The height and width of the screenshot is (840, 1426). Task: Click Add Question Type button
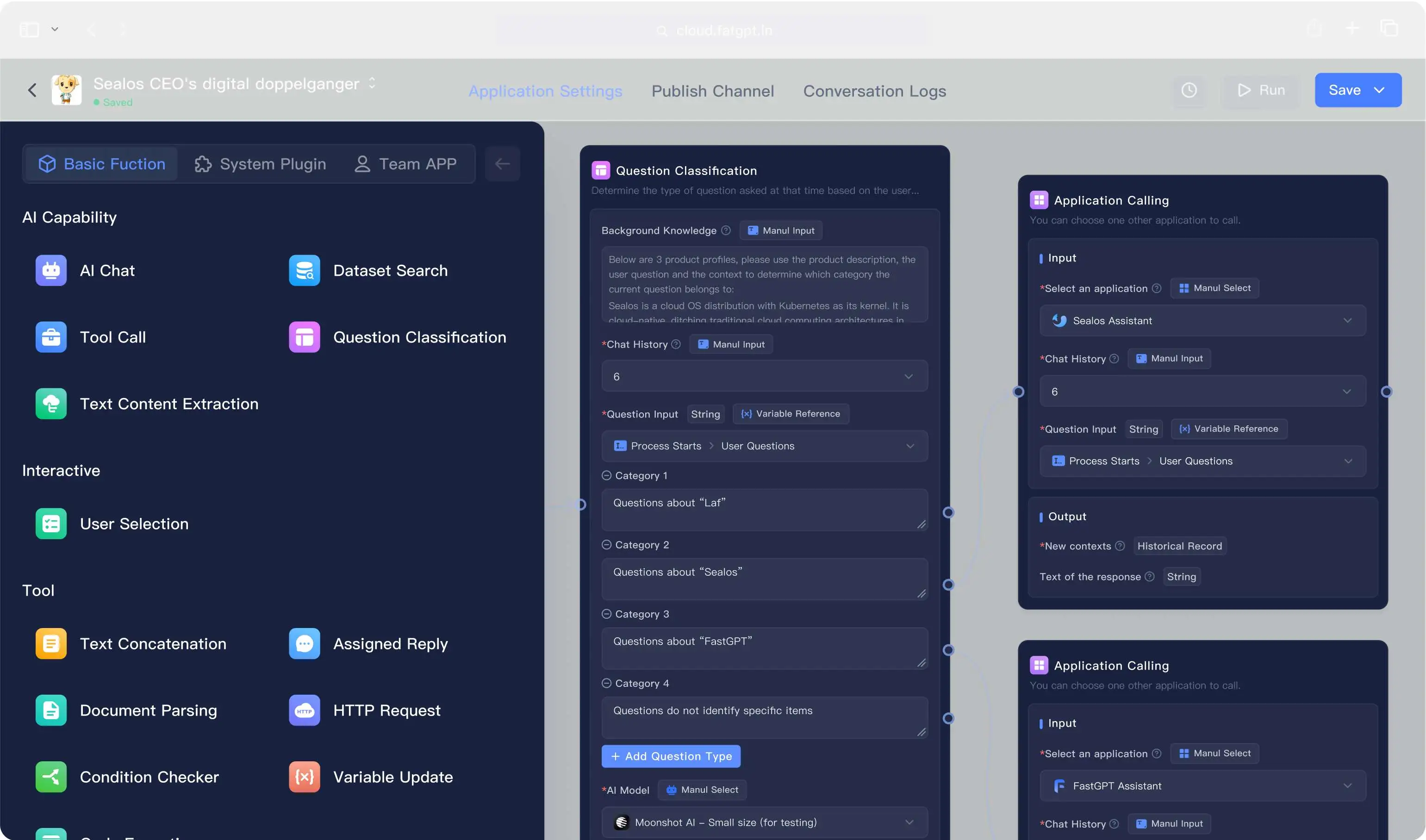(x=671, y=757)
